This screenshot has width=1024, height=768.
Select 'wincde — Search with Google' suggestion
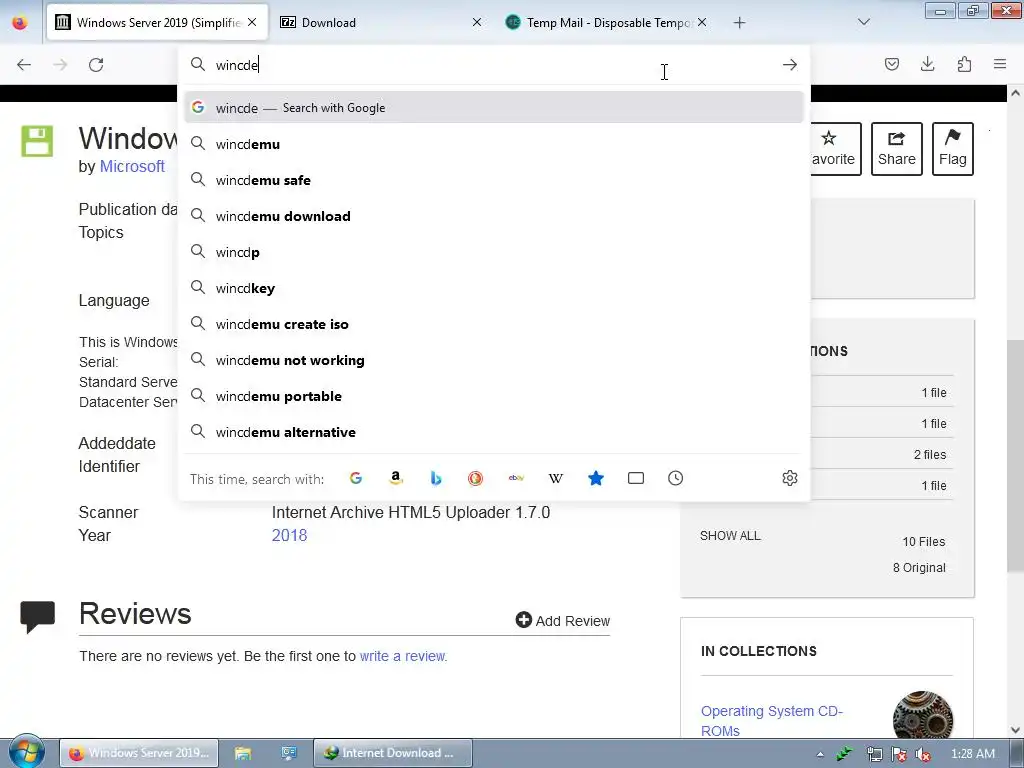pyautogui.click(x=494, y=108)
